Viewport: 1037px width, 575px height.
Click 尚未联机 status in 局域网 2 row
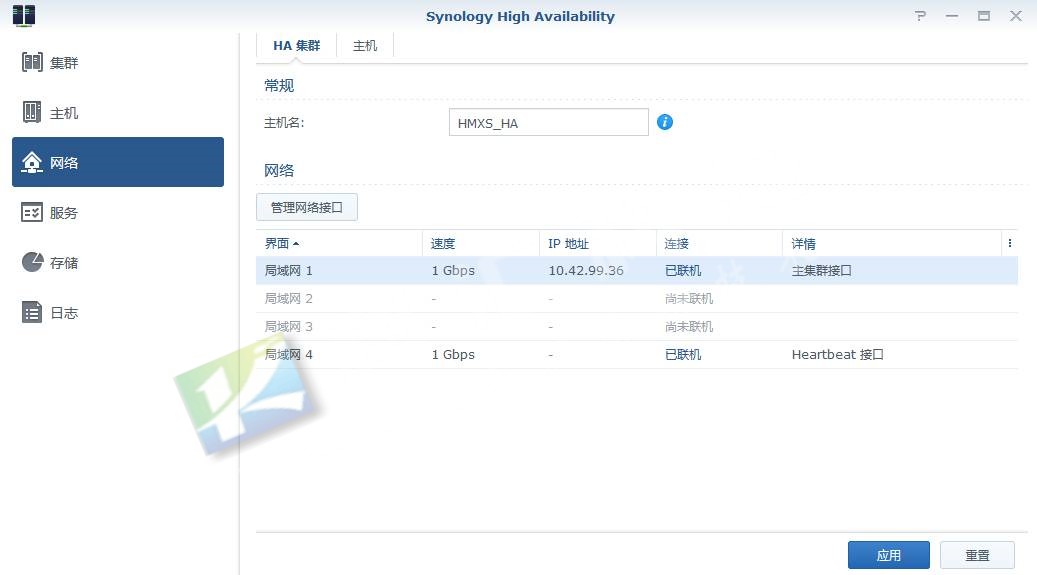tap(688, 298)
